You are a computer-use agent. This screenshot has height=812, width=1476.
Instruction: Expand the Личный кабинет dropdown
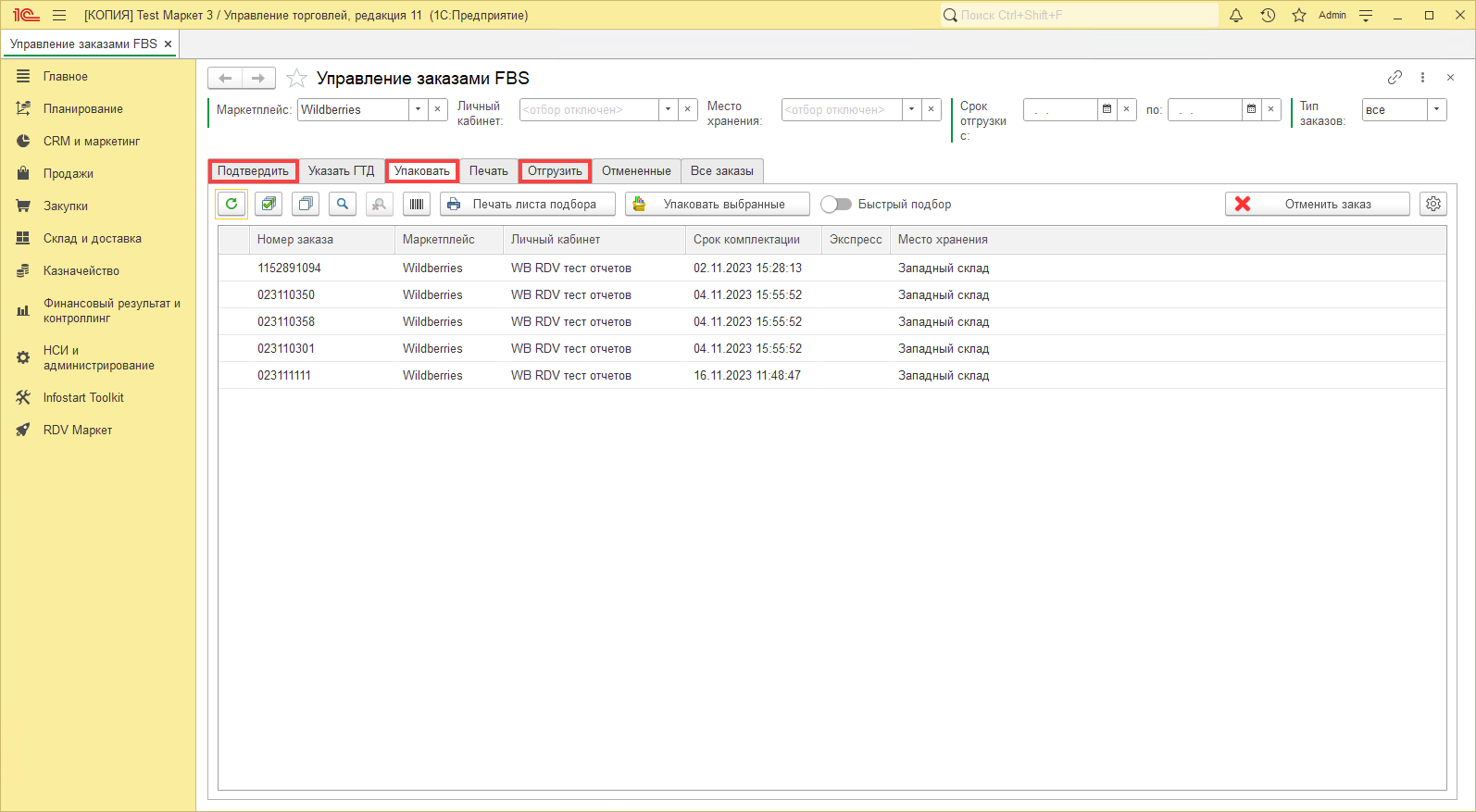pos(668,109)
